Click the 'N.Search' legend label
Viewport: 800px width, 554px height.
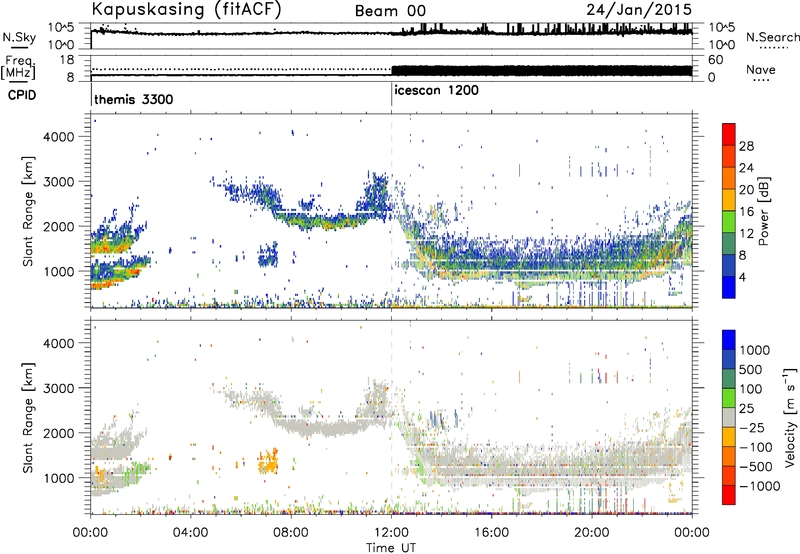coord(772,37)
